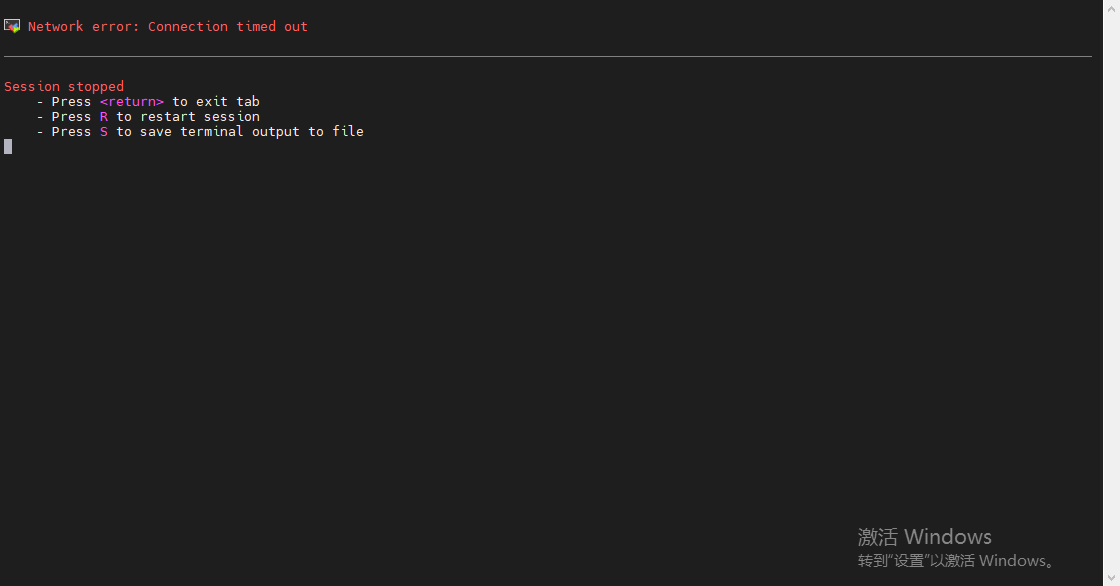
Task: Click "to save terminal output to file"
Action: [240, 132]
